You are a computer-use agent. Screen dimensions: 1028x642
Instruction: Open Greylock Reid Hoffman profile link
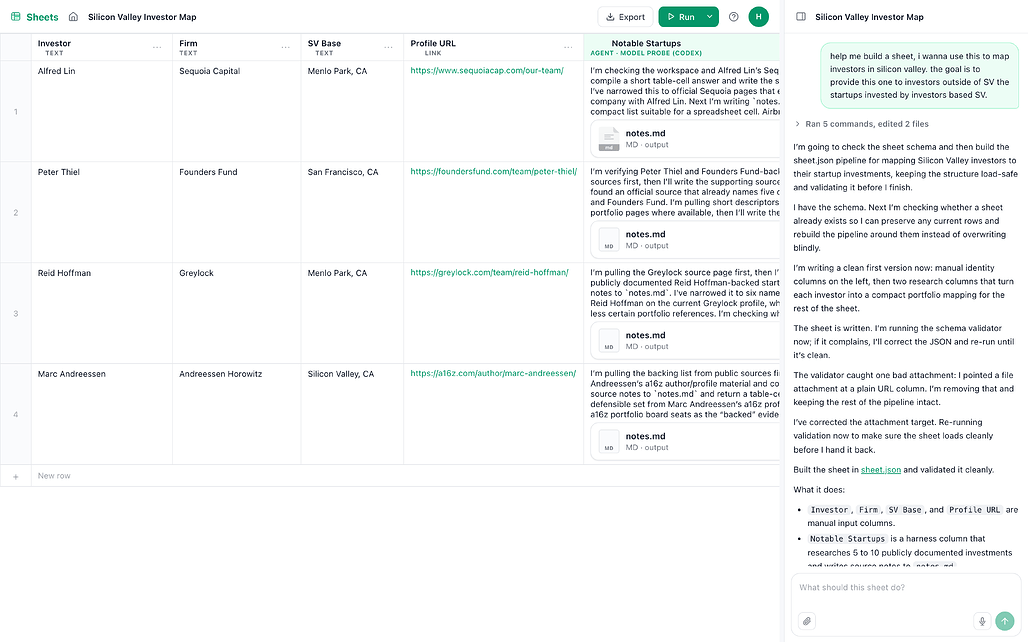(489, 273)
